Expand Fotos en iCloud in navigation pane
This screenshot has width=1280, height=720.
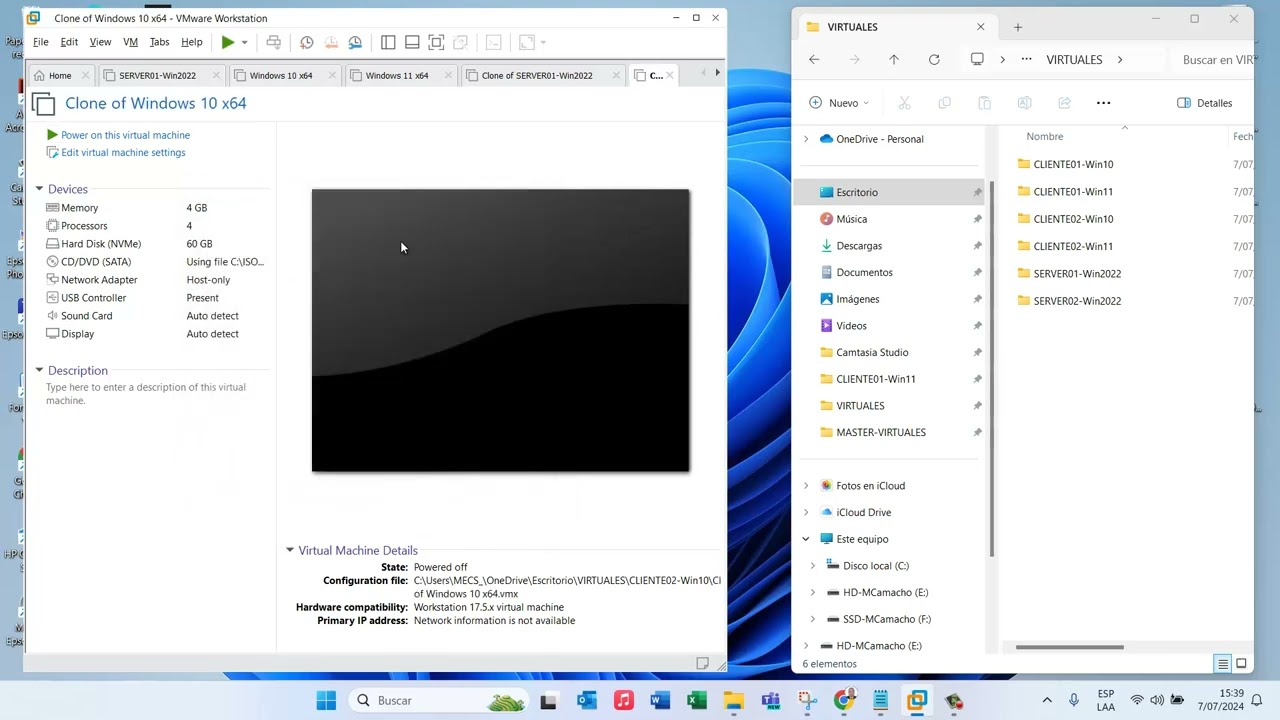pyautogui.click(x=806, y=486)
